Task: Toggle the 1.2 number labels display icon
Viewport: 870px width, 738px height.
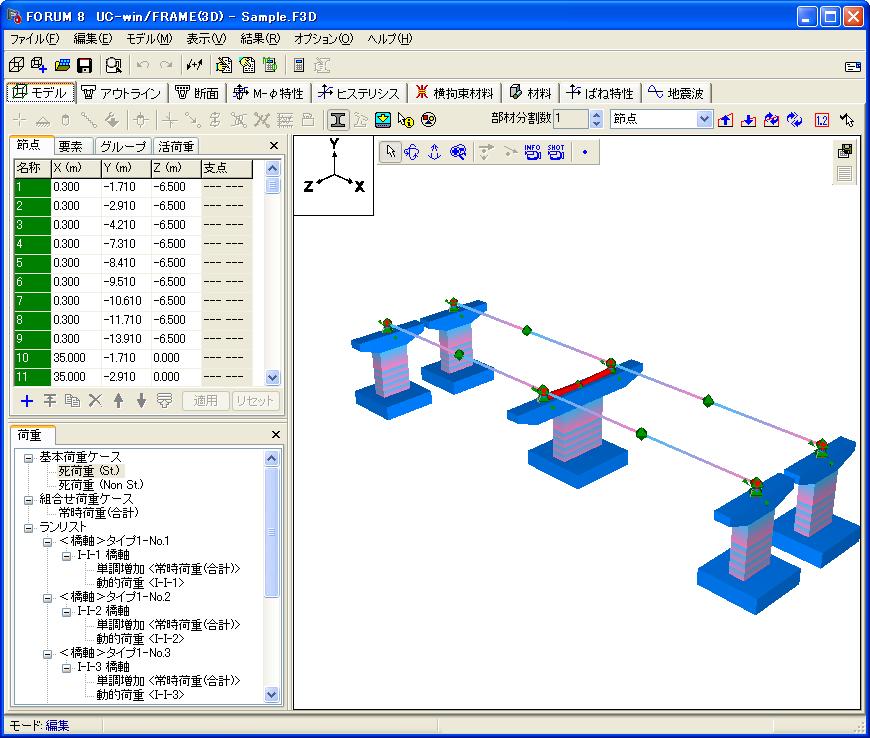Action: [822, 120]
